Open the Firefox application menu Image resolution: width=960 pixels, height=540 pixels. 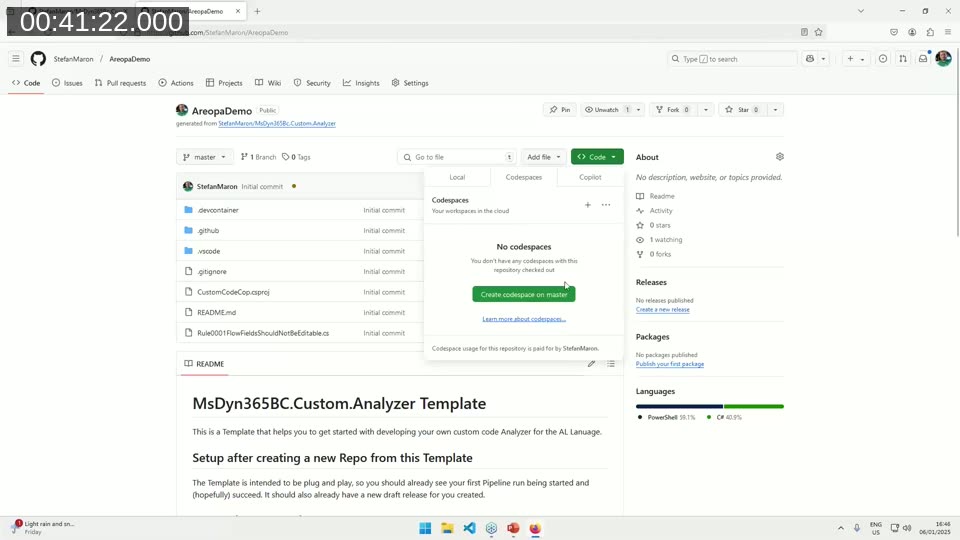pyautogui.click(x=948, y=32)
